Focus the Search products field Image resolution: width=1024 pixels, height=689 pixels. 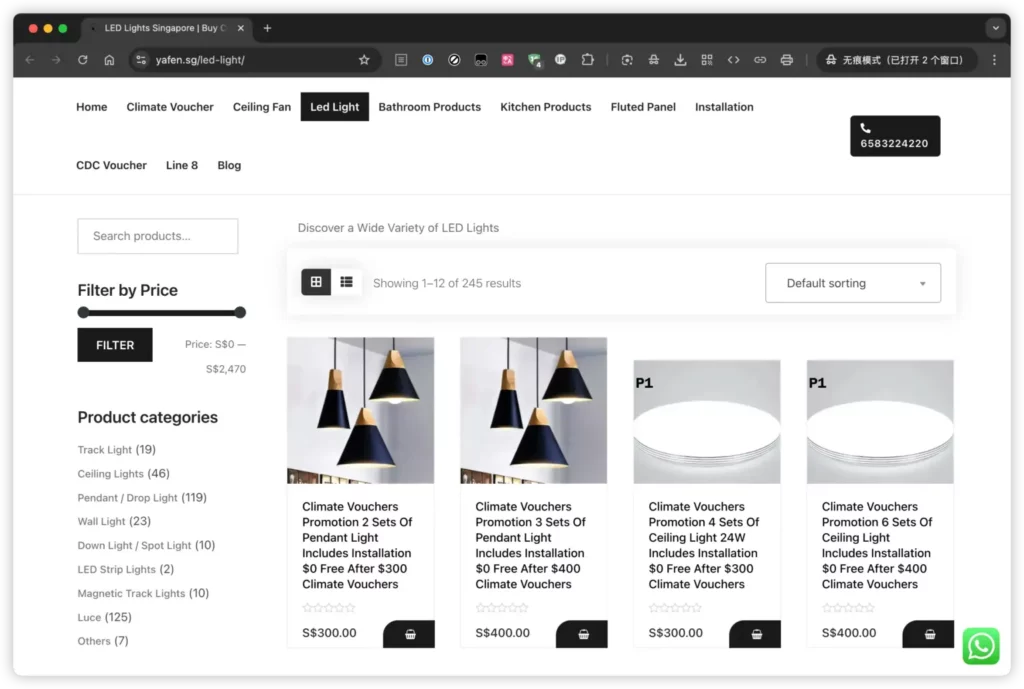(157, 236)
